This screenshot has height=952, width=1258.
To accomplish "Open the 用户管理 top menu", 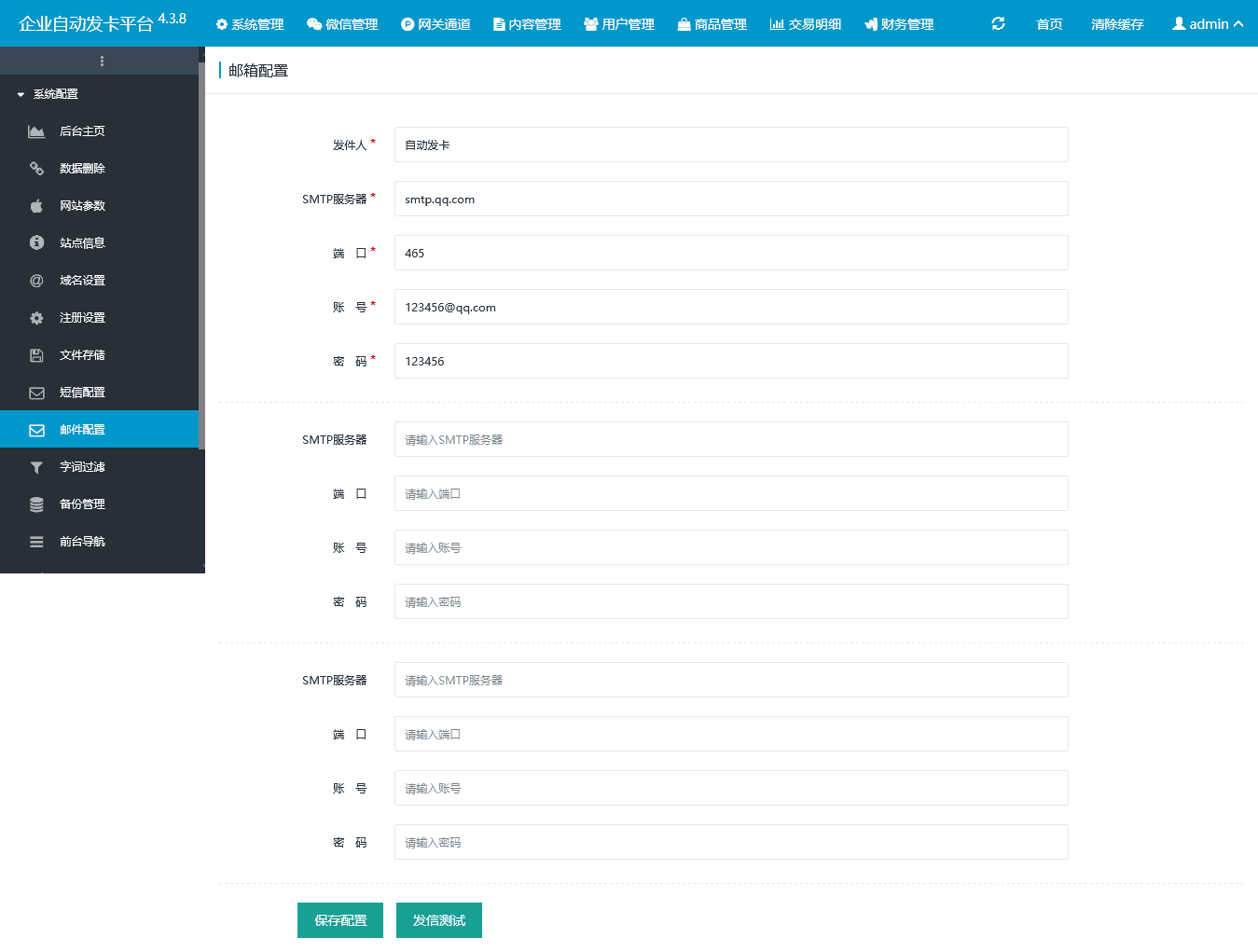I will tap(619, 24).
